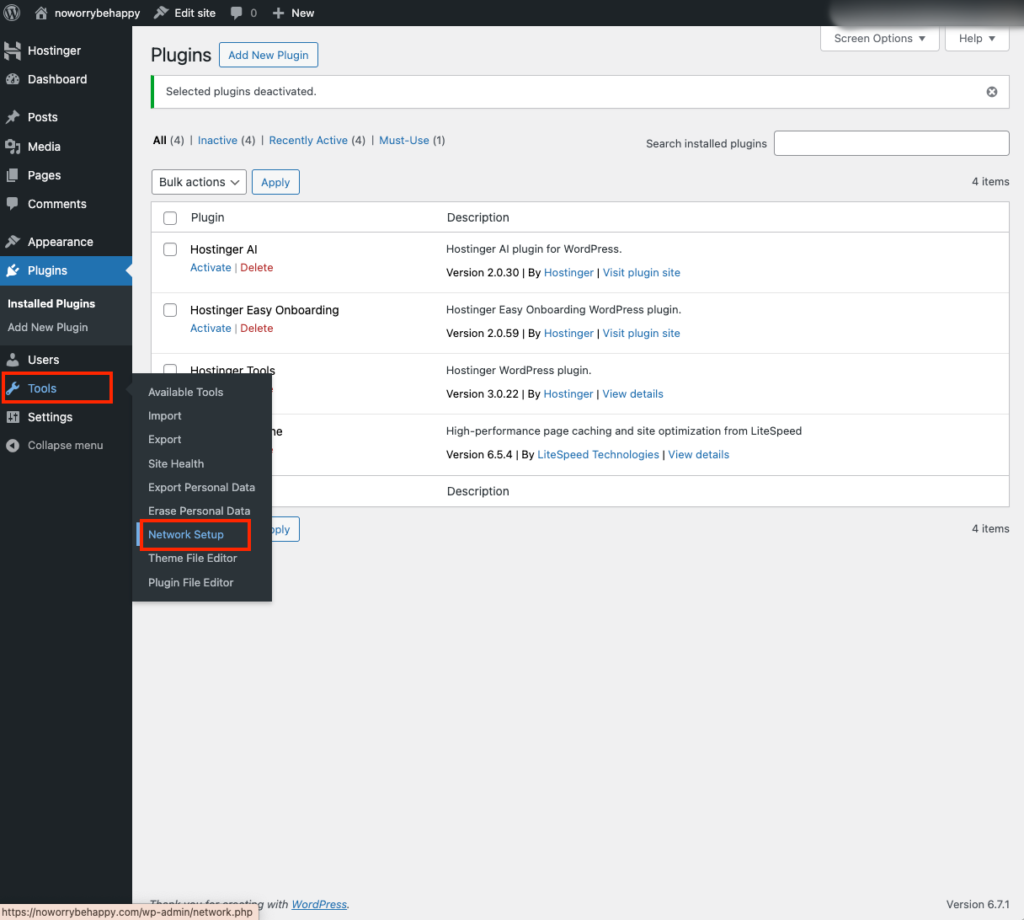Image resolution: width=1024 pixels, height=920 pixels.
Task: Click the noworrybehappy site name
Action: 97,13
